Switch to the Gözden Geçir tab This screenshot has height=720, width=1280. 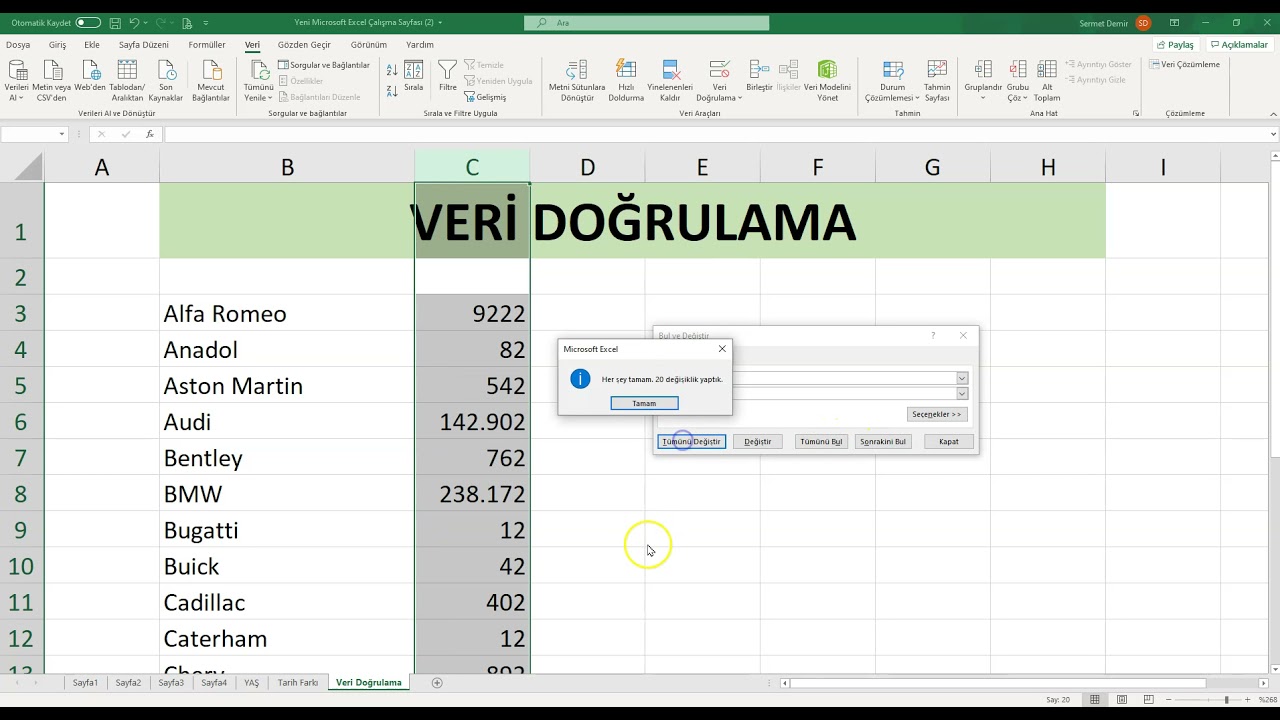tap(304, 45)
